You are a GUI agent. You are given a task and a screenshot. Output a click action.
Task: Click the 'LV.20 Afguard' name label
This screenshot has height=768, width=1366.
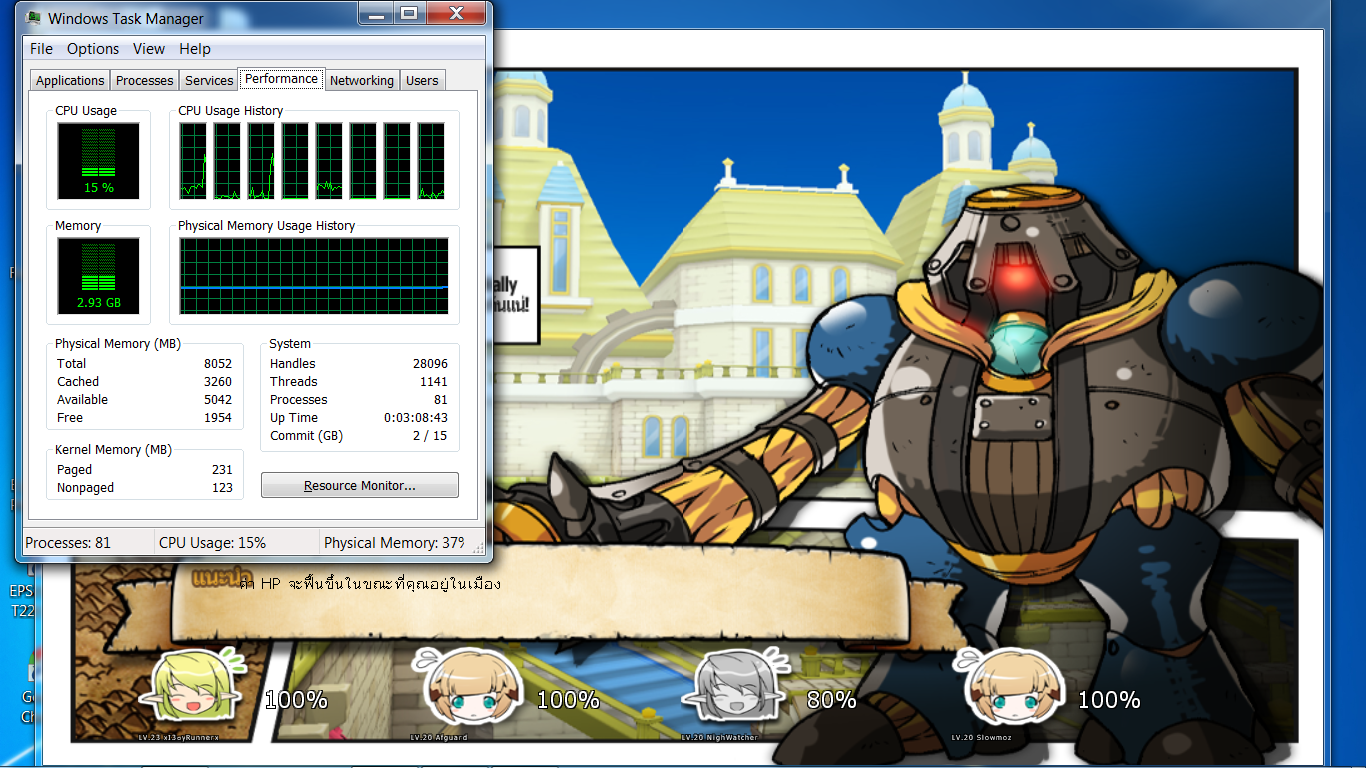[x=438, y=738]
